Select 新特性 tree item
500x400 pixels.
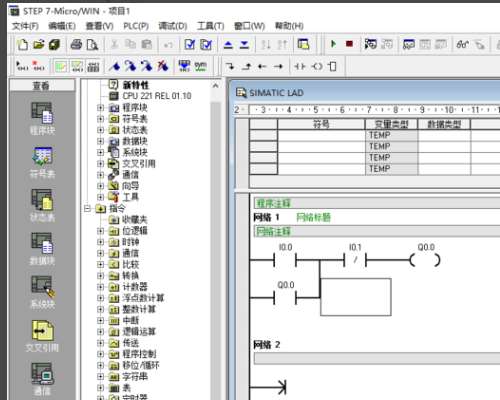[136, 85]
